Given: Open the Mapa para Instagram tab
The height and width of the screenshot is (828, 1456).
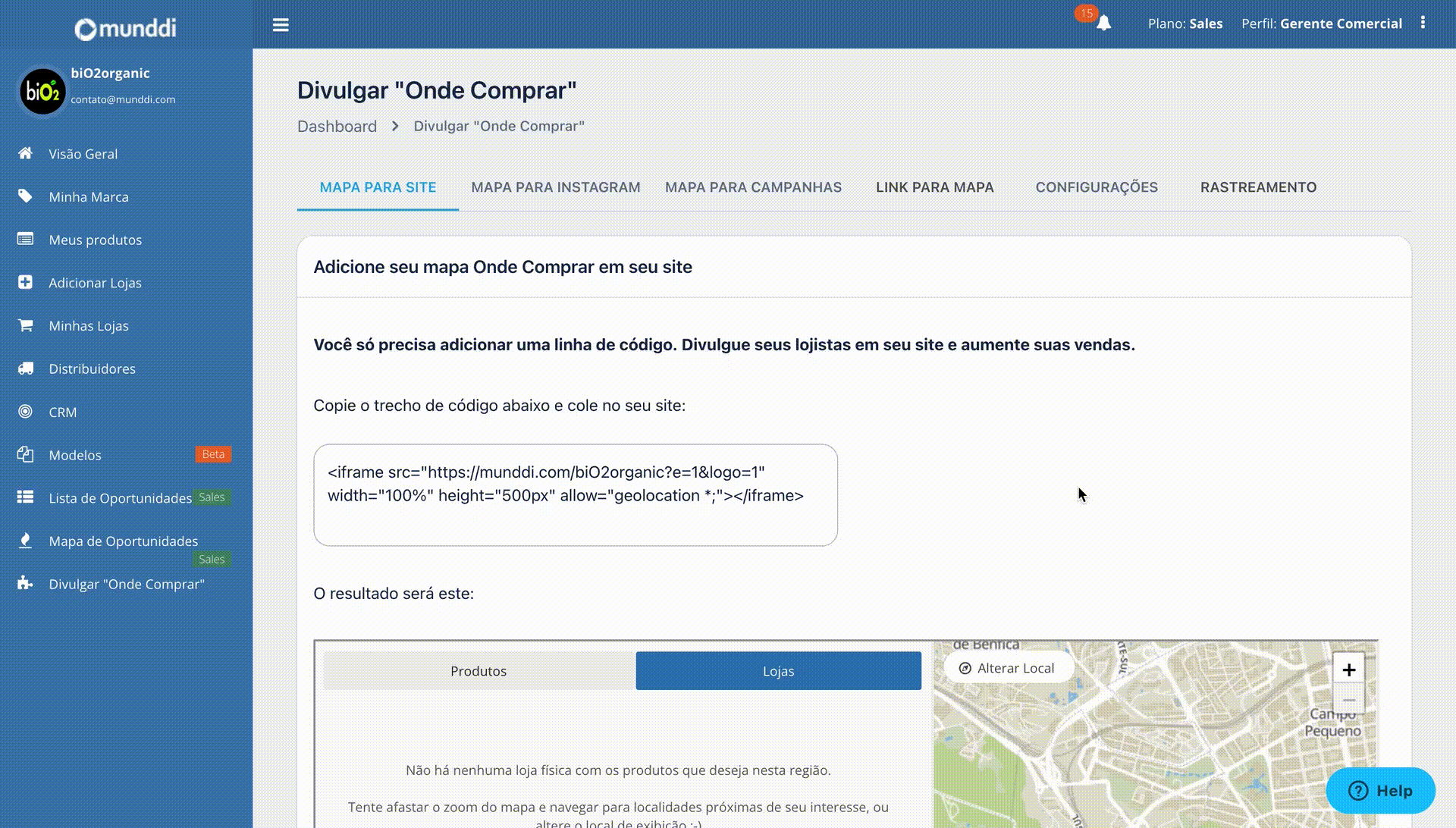Looking at the screenshot, I should click(555, 187).
